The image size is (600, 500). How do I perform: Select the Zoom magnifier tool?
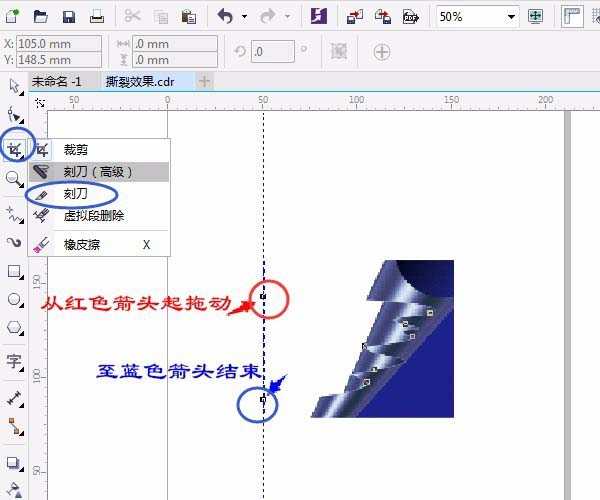coord(14,179)
